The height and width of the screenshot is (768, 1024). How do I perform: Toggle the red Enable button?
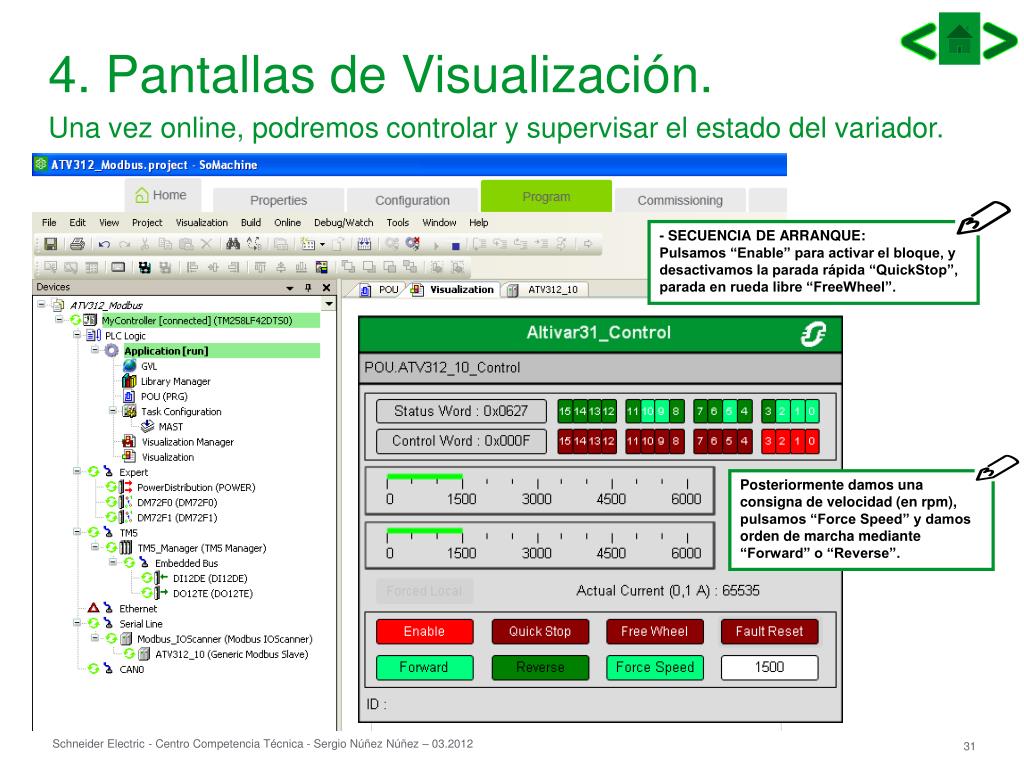point(424,632)
